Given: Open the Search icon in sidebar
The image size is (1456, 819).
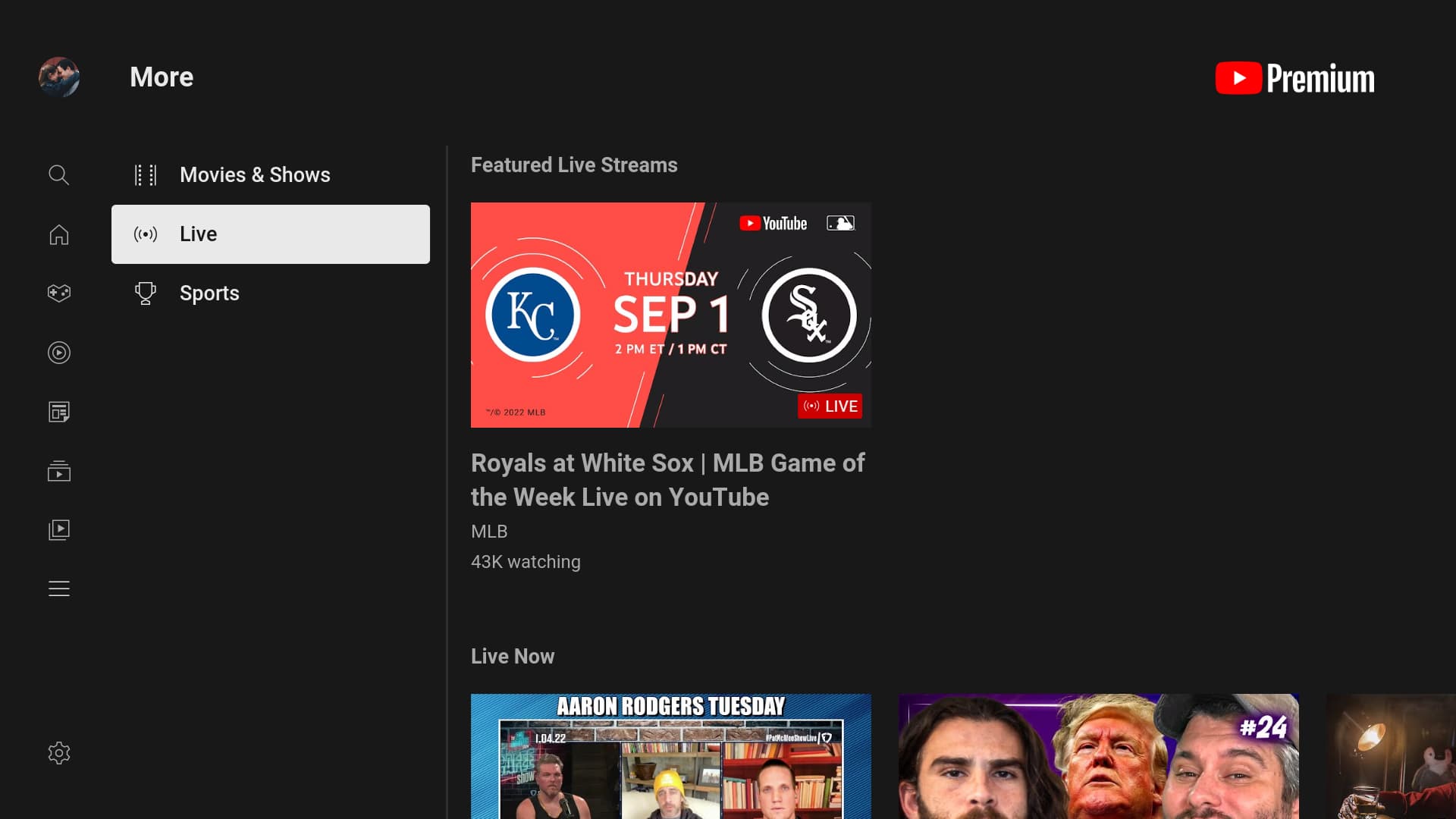Looking at the screenshot, I should click(x=58, y=175).
